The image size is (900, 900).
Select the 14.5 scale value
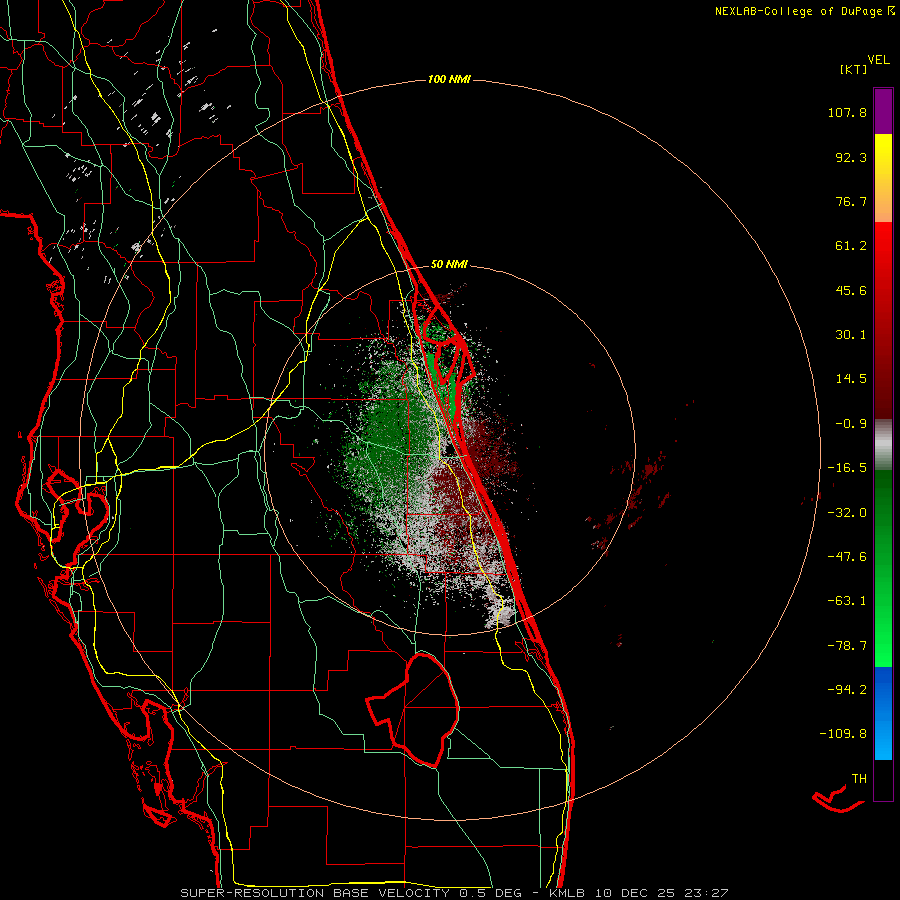(851, 379)
